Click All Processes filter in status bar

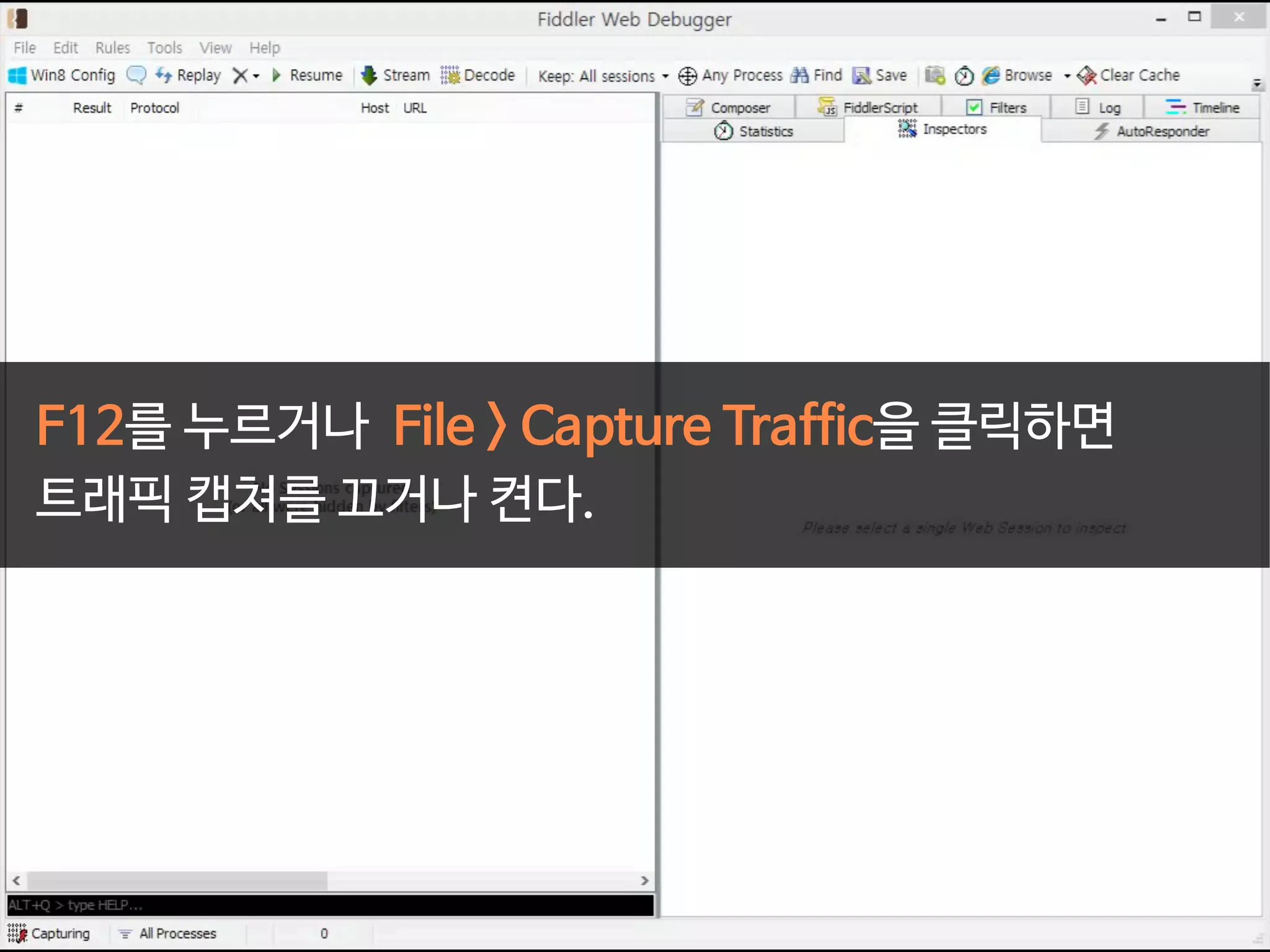(167, 933)
